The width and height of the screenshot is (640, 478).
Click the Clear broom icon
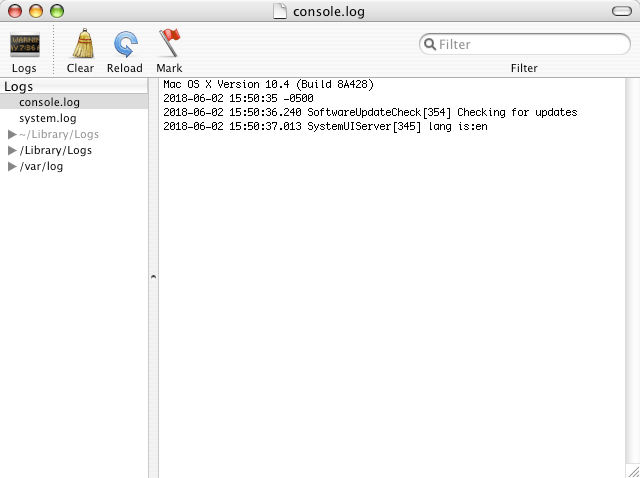81,45
